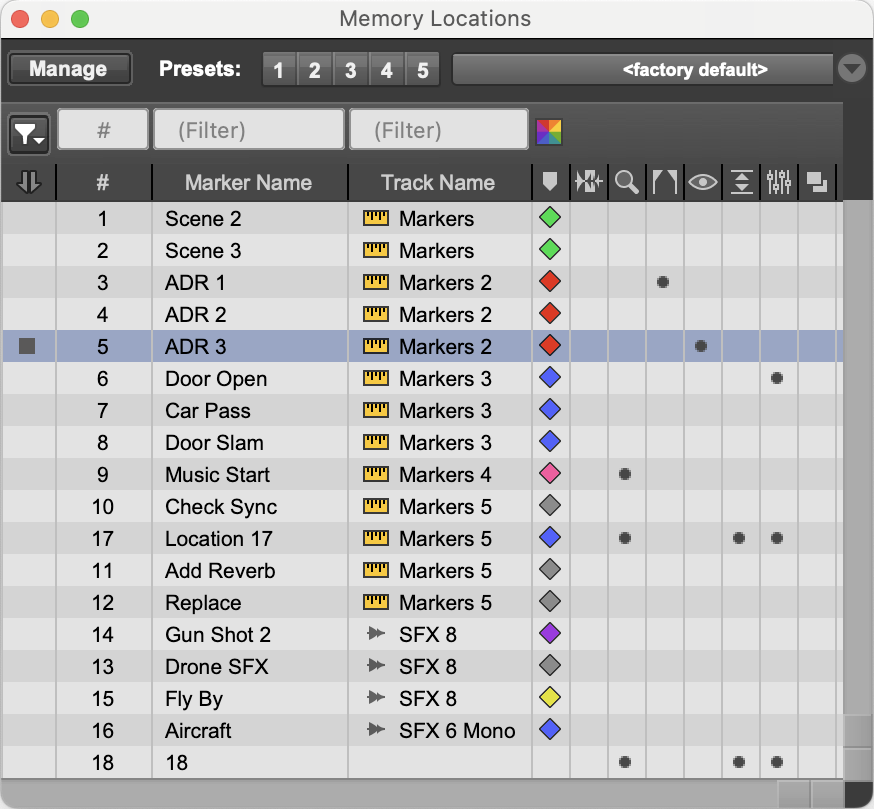Click the green diamond for Scene 3
This screenshot has width=874, height=809.
[x=550, y=249]
